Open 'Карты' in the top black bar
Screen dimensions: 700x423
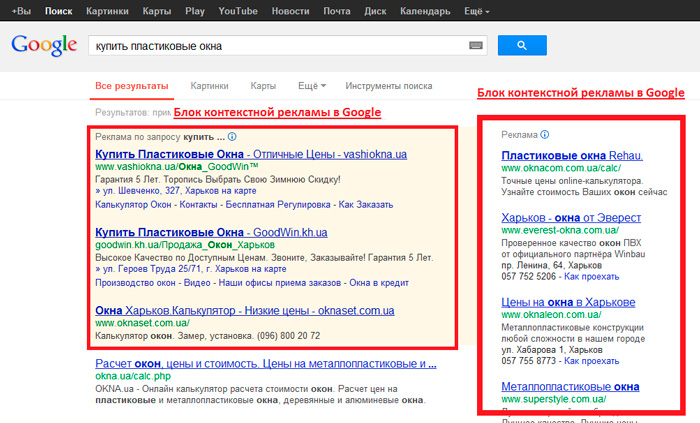tap(157, 11)
